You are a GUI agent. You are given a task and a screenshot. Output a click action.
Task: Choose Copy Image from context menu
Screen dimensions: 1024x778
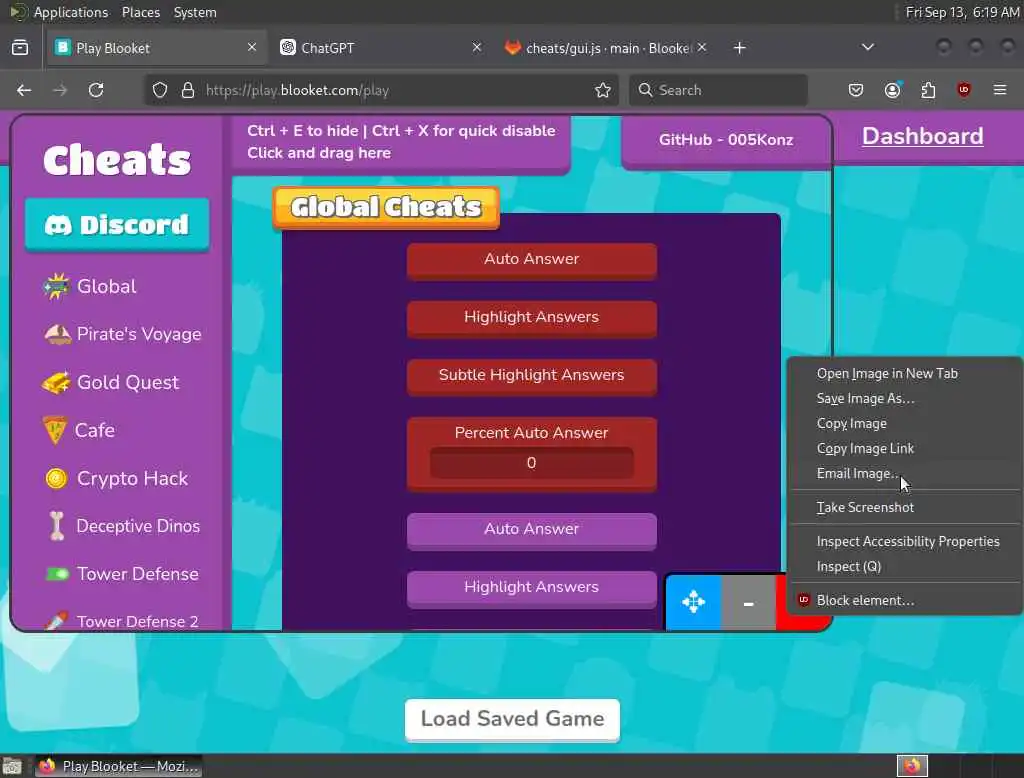click(x=904, y=423)
